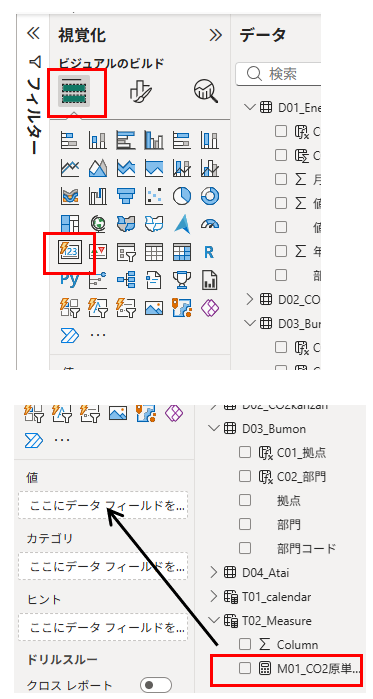Insert a line chart visual
373x699 pixels.
(x=69, y=168)
